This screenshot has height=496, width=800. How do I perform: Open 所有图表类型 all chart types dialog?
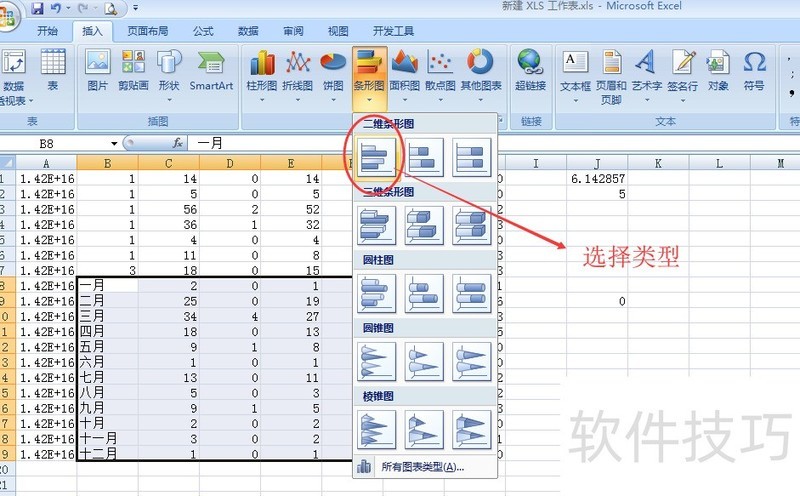pos(422,466)
